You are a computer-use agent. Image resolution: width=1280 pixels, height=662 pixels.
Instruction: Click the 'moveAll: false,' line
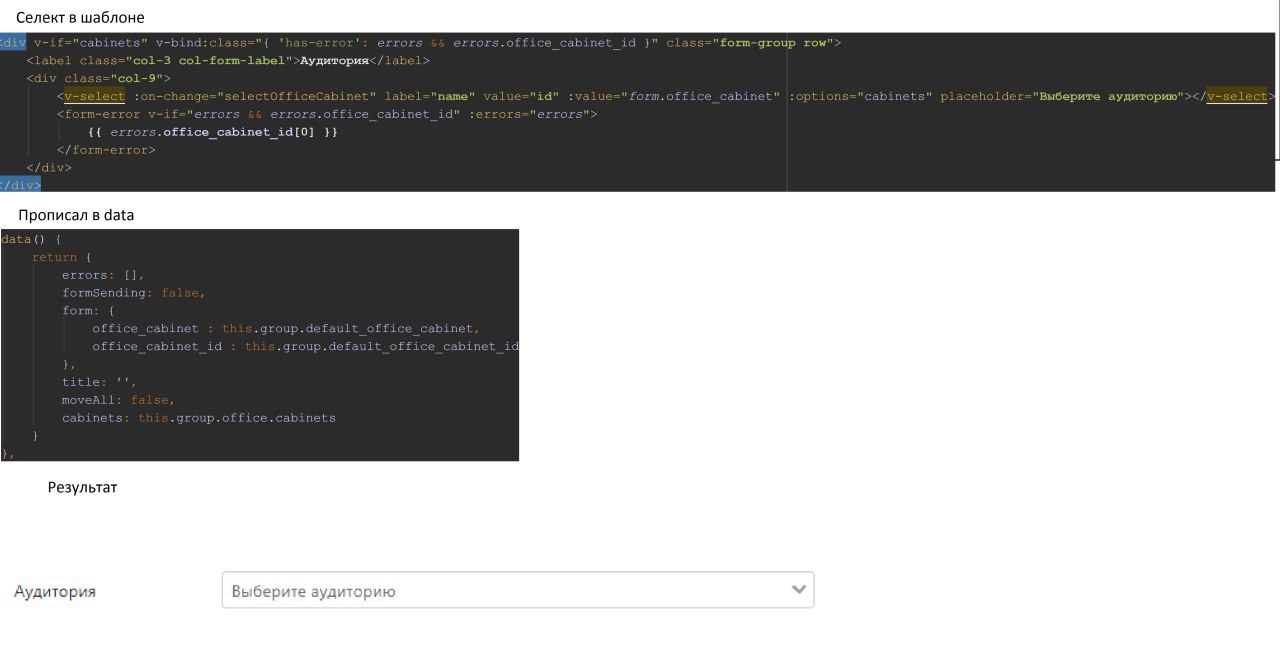click(118, 400)
